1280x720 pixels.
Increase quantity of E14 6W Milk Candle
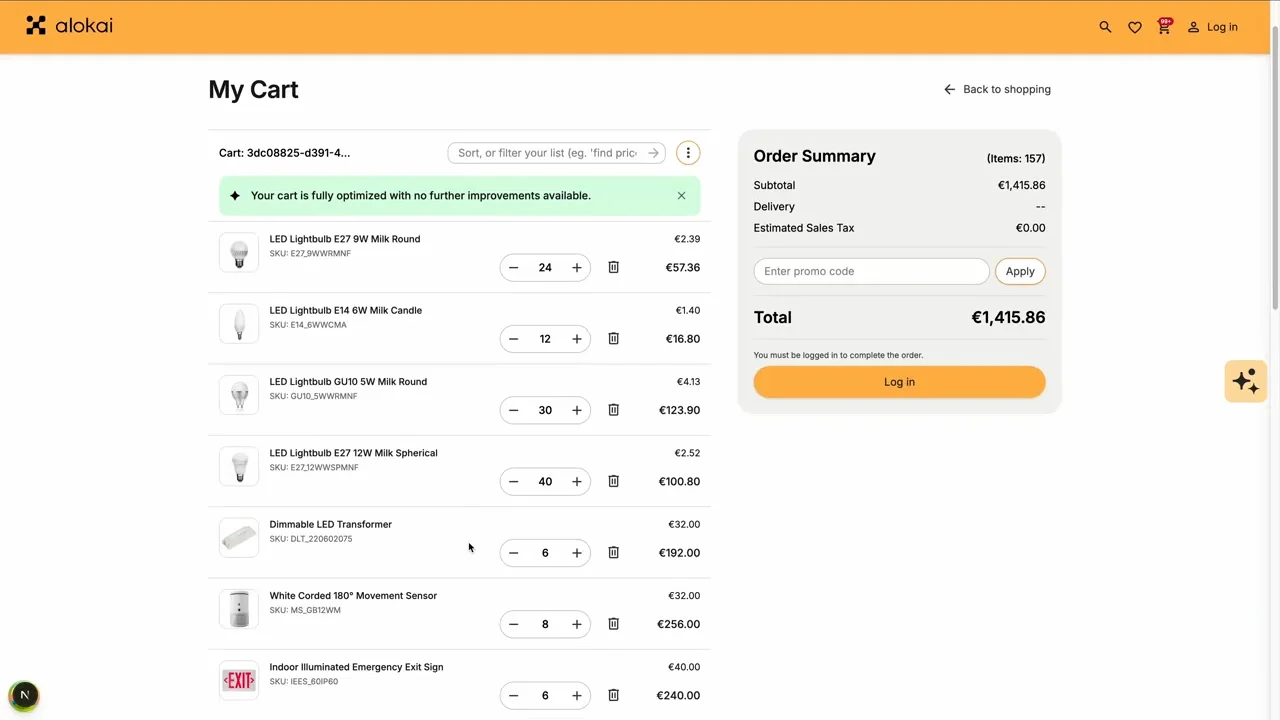pyautogui.click(x=577, y=339)
